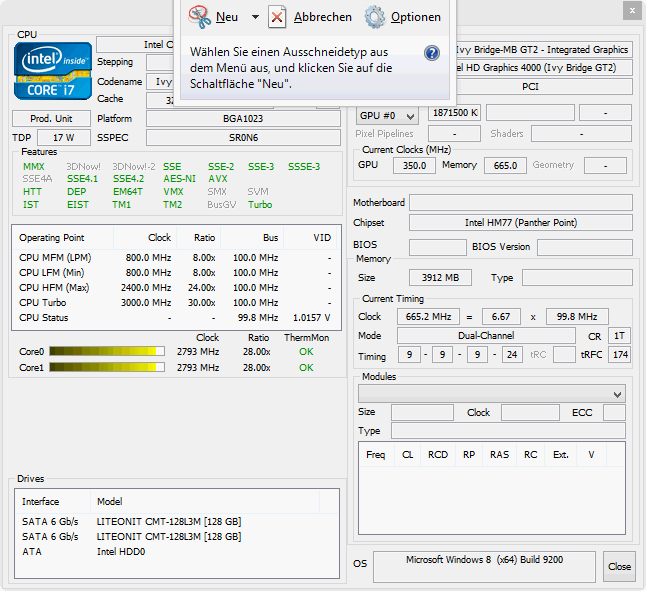Screen dimensions: 646x591
Task: Select the CPU Turbo row
Action: [x=176, y=303]
